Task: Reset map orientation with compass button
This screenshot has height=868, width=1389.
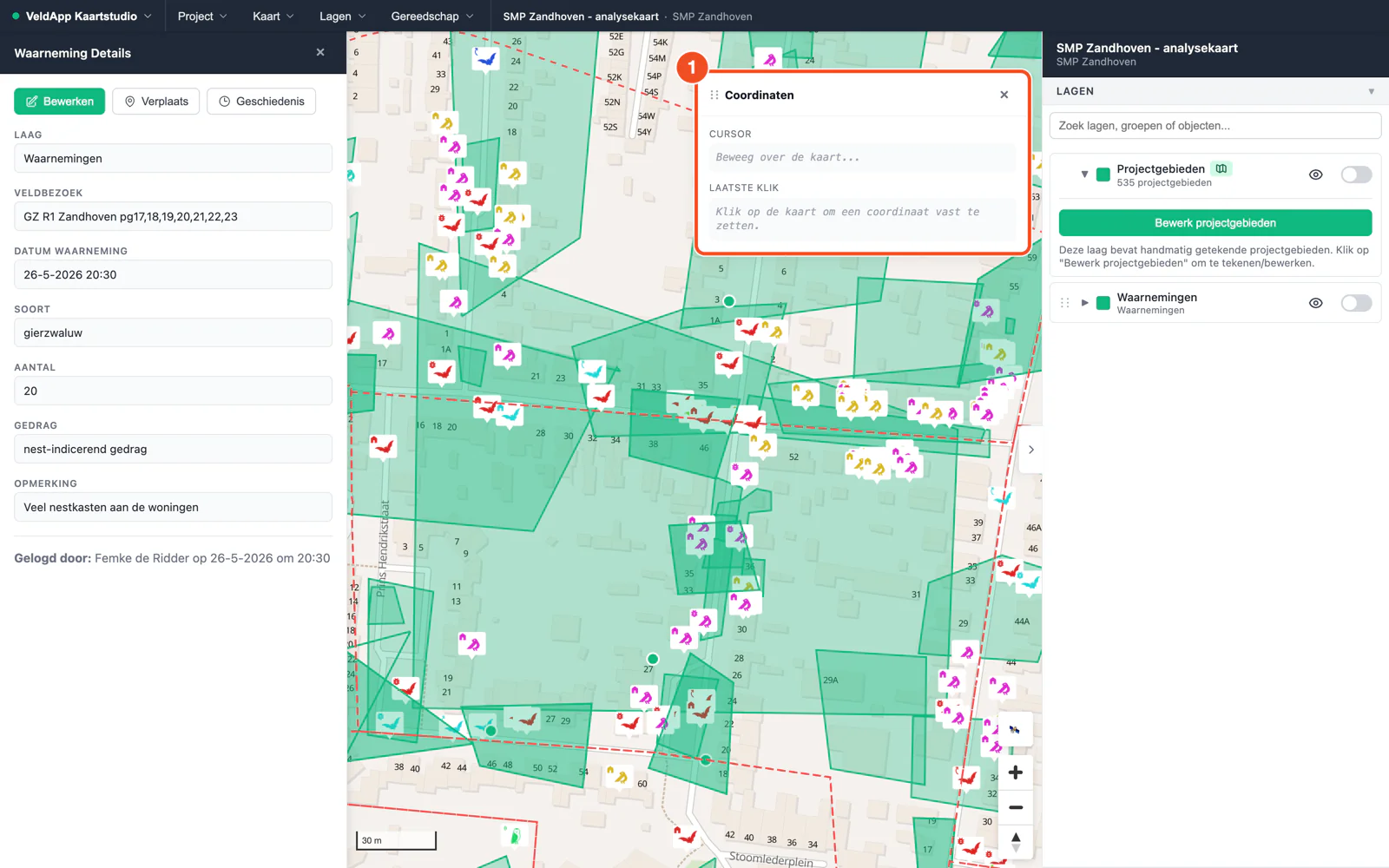Action: (x=1015, y=841)
